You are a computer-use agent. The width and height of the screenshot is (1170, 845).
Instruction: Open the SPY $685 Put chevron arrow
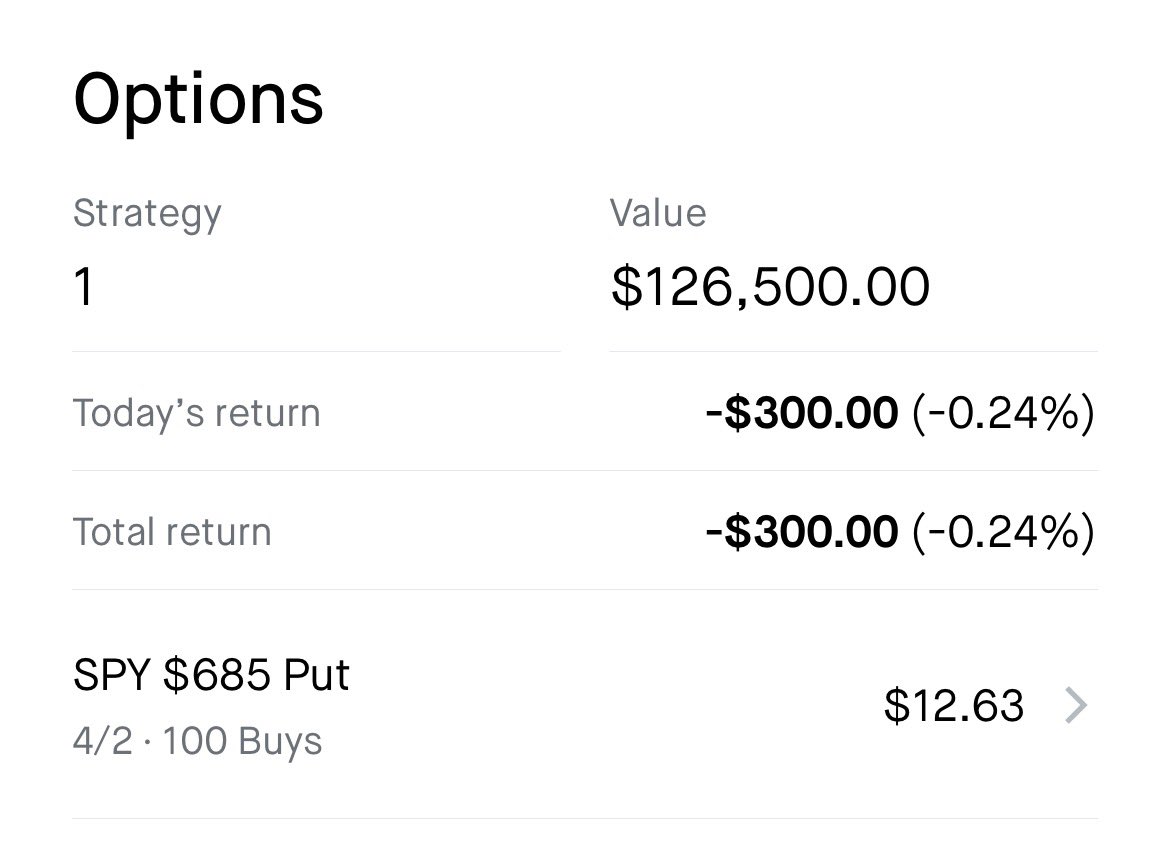pos(1076,706)
